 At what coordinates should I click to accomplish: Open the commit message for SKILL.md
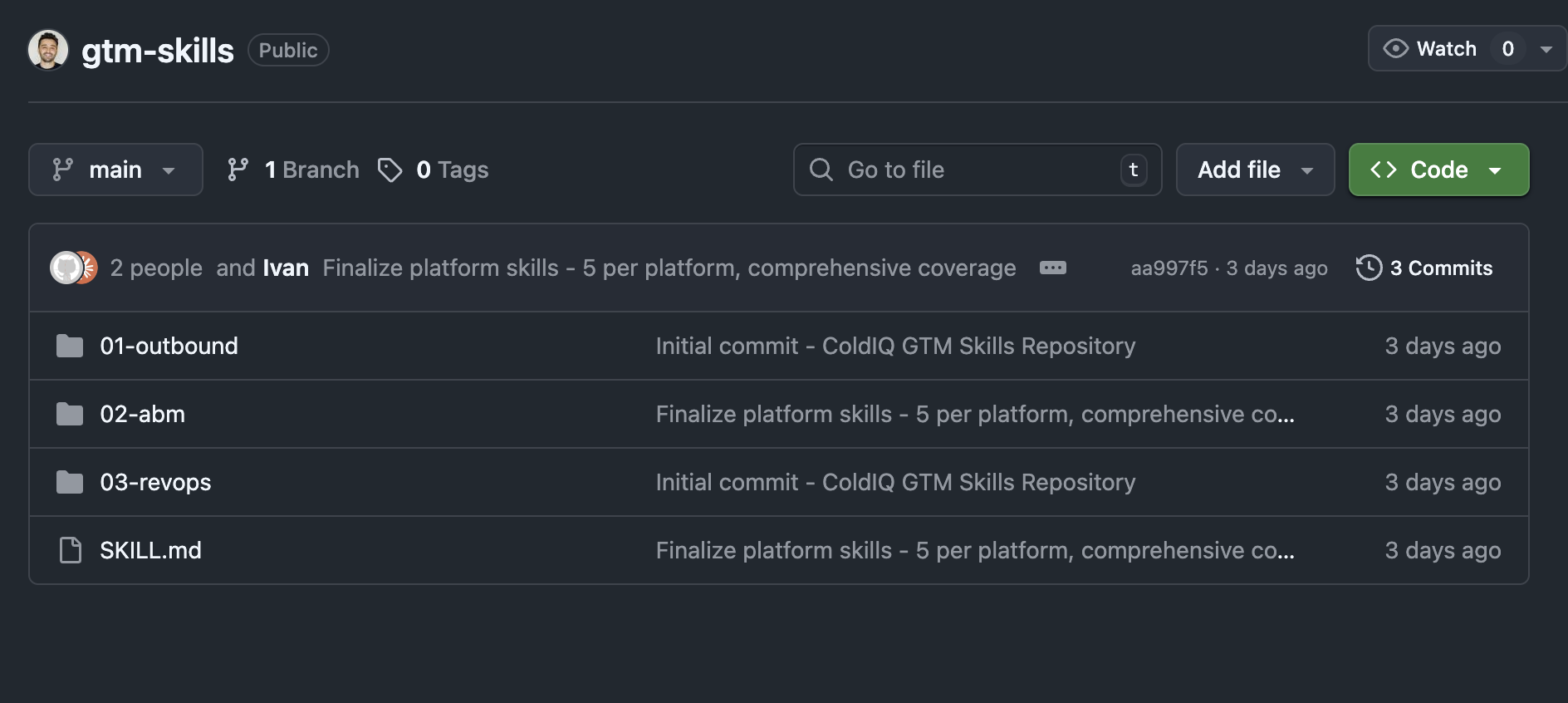pos(975,550)
